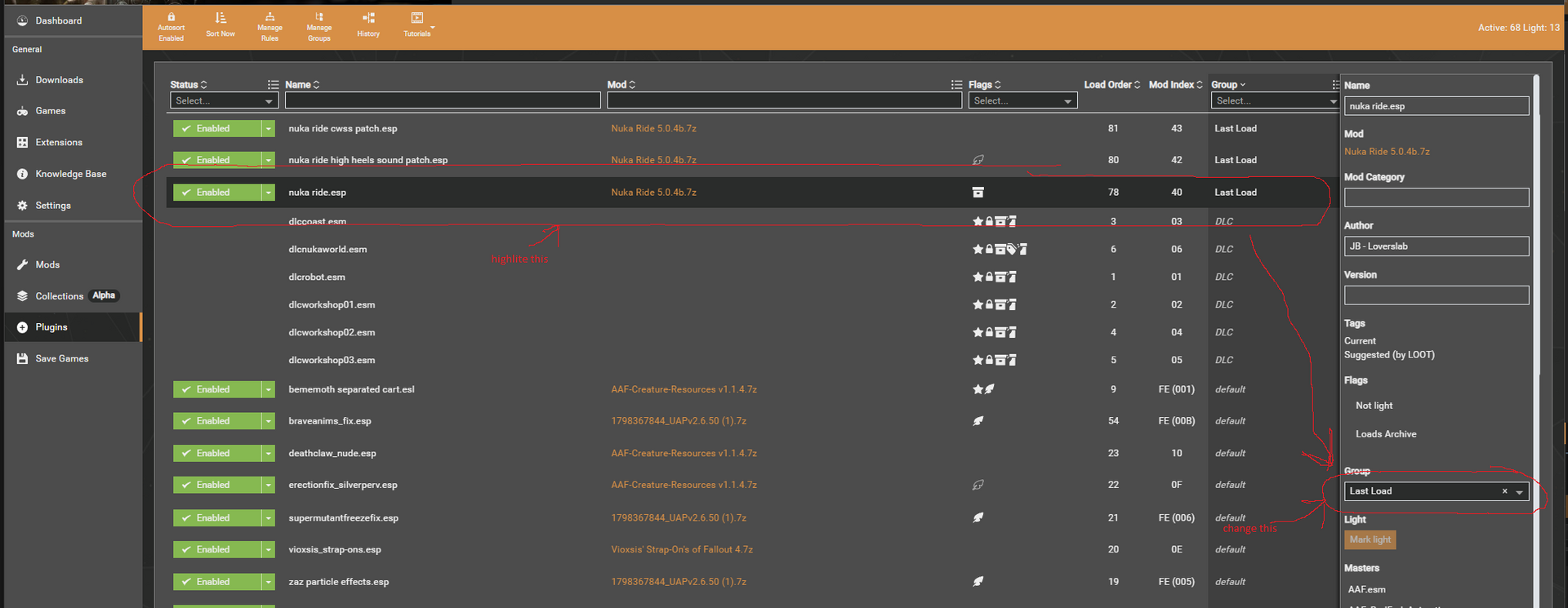Click the Name filter text field
The width and height of the screenshot is (1568, 608).
[443, 100]
